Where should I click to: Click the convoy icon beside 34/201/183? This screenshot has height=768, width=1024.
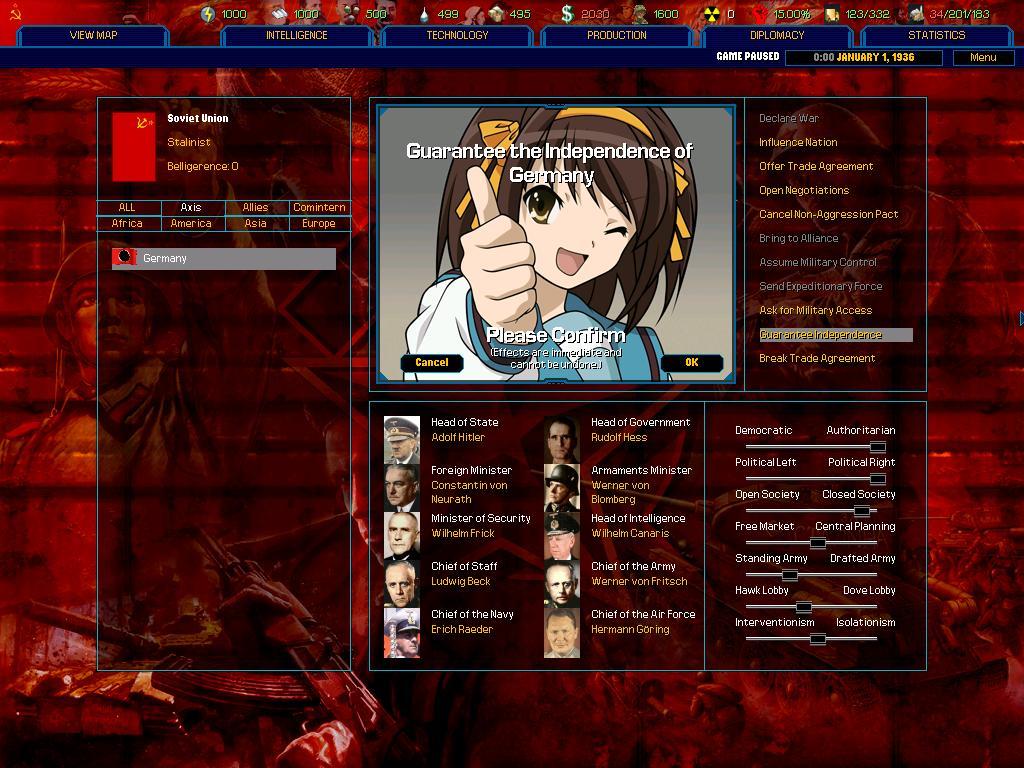pos(917,14)
